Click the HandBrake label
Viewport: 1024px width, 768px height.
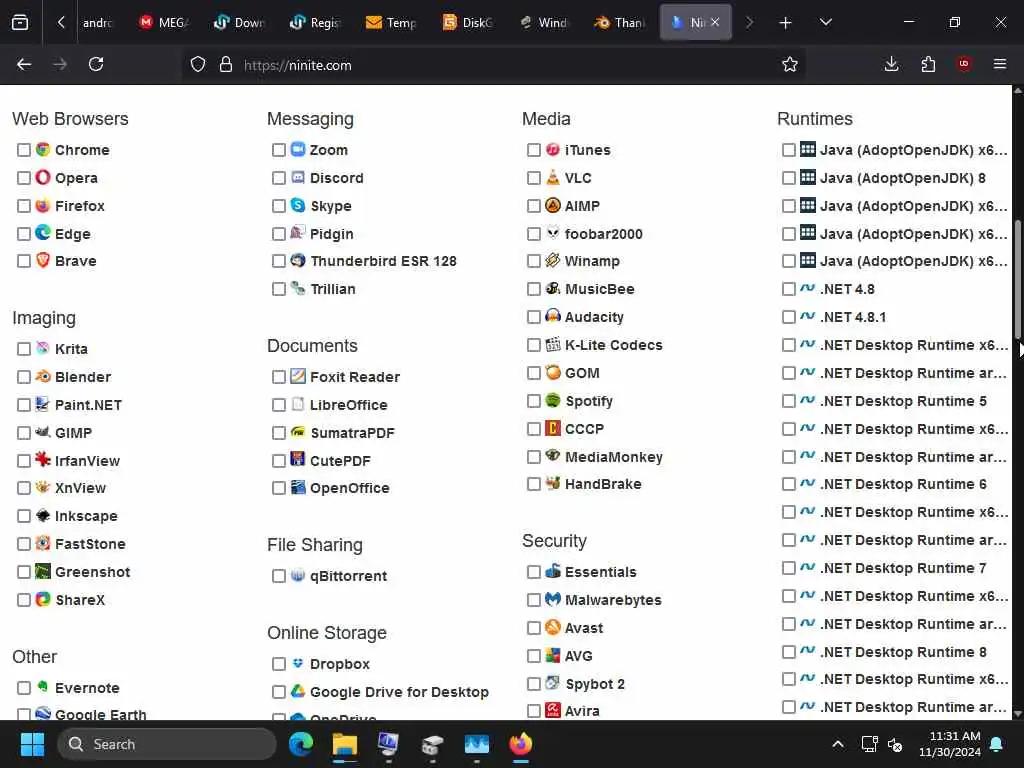[603, 484]
